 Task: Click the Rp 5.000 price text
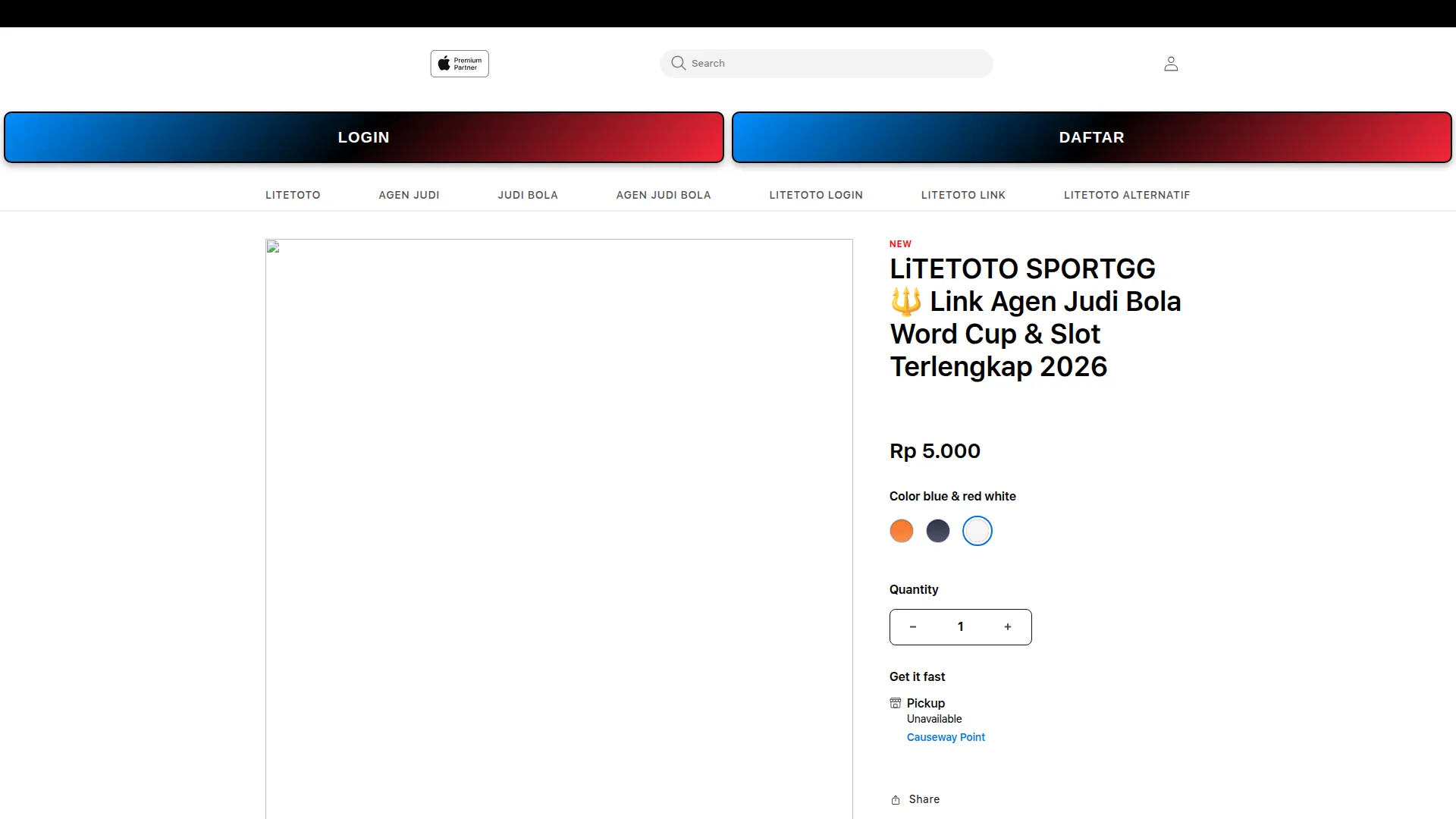coord(935,451)
